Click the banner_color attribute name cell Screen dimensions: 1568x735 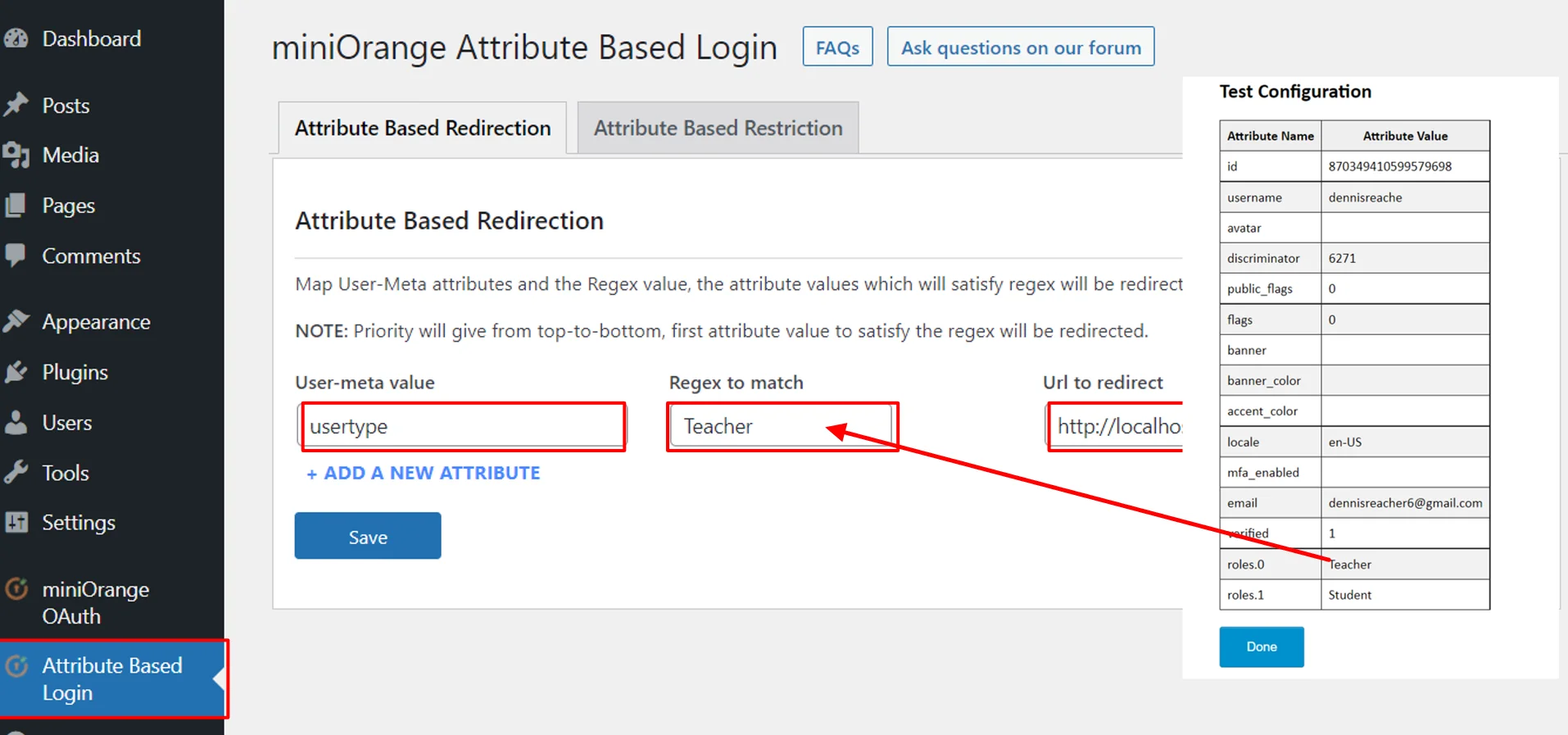[1271, 381]
